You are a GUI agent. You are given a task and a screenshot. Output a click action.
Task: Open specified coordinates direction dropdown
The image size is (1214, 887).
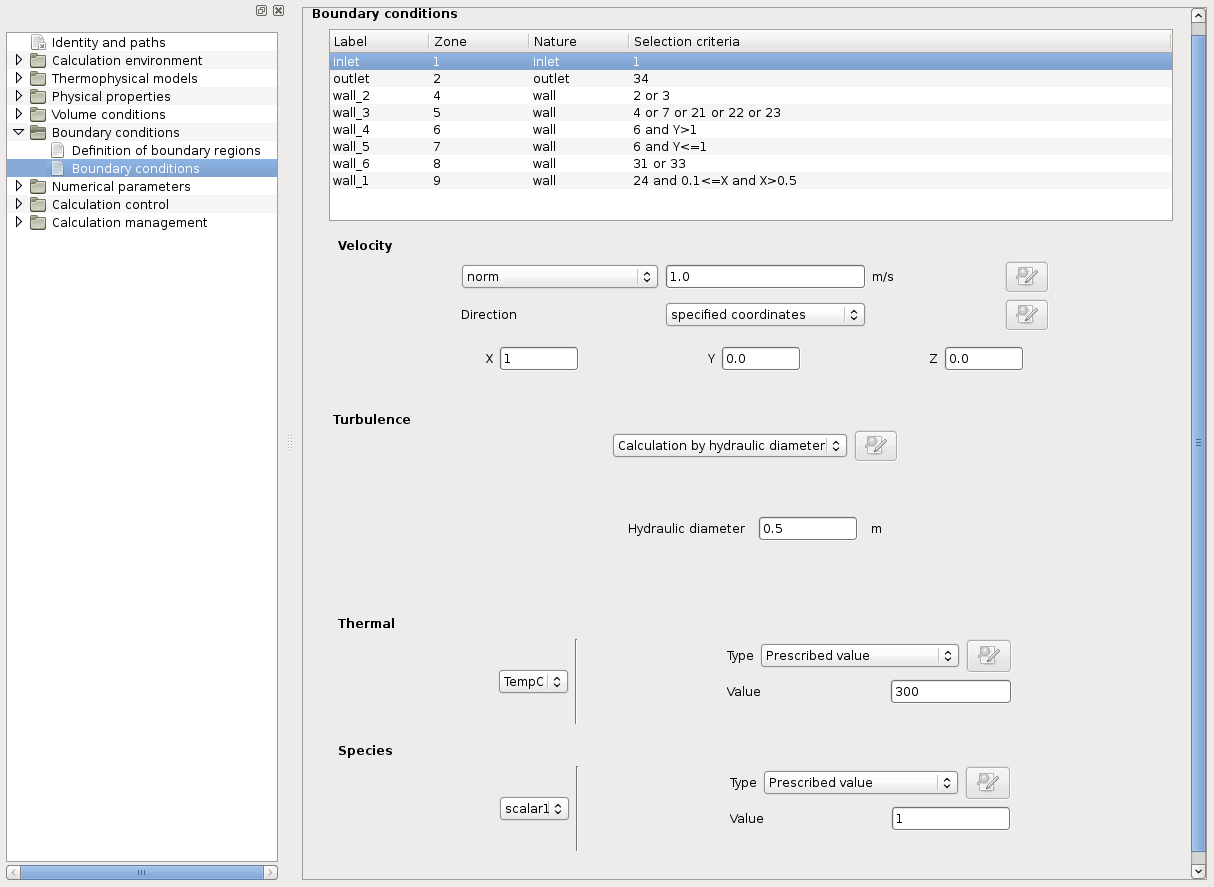click(x=764, y=315)
